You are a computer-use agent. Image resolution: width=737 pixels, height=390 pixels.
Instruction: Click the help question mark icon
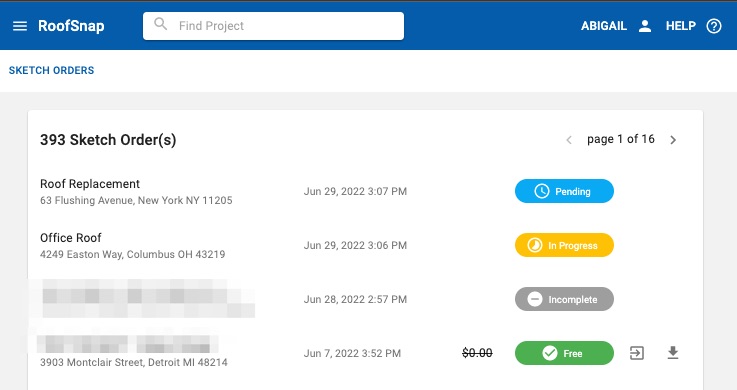(x=713, y=26)
